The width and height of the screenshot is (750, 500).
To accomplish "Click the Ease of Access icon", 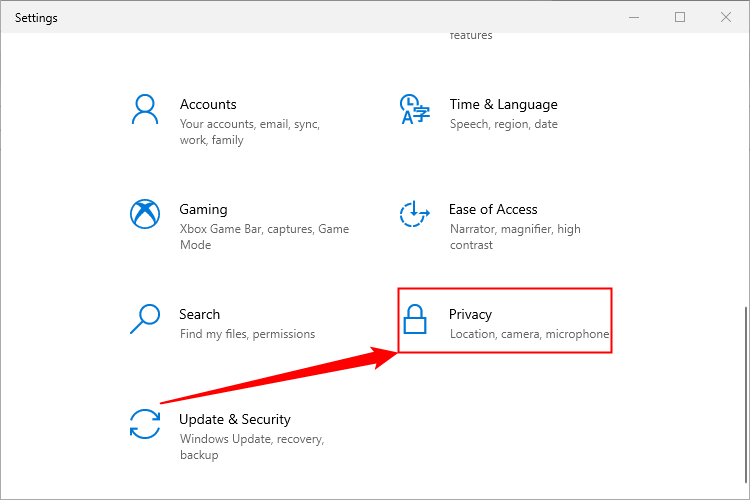I will point(414,213).
